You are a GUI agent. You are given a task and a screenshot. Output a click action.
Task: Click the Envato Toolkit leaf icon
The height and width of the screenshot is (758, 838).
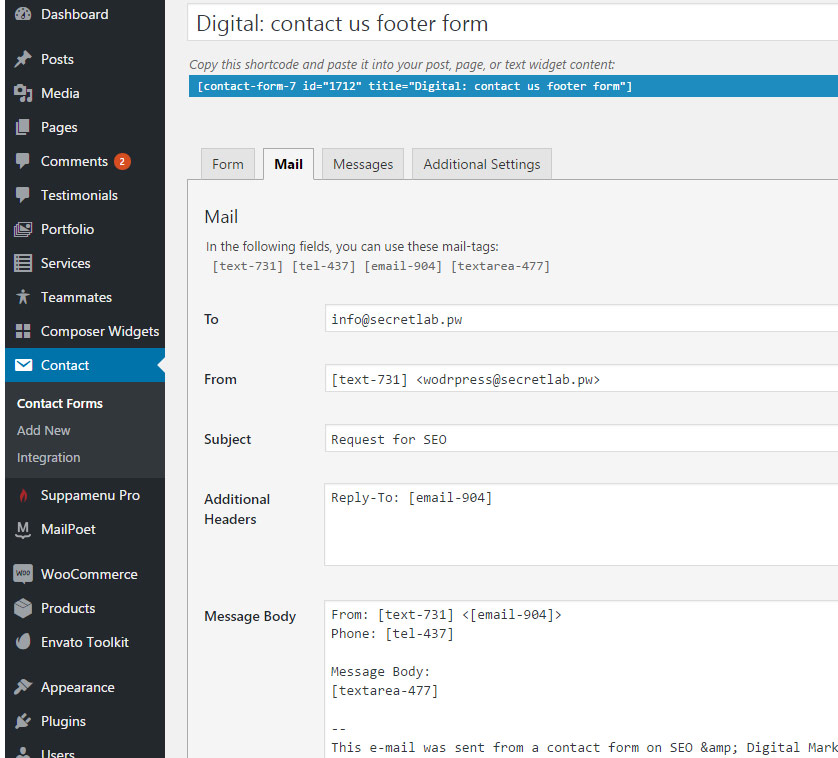click(23, 643)
